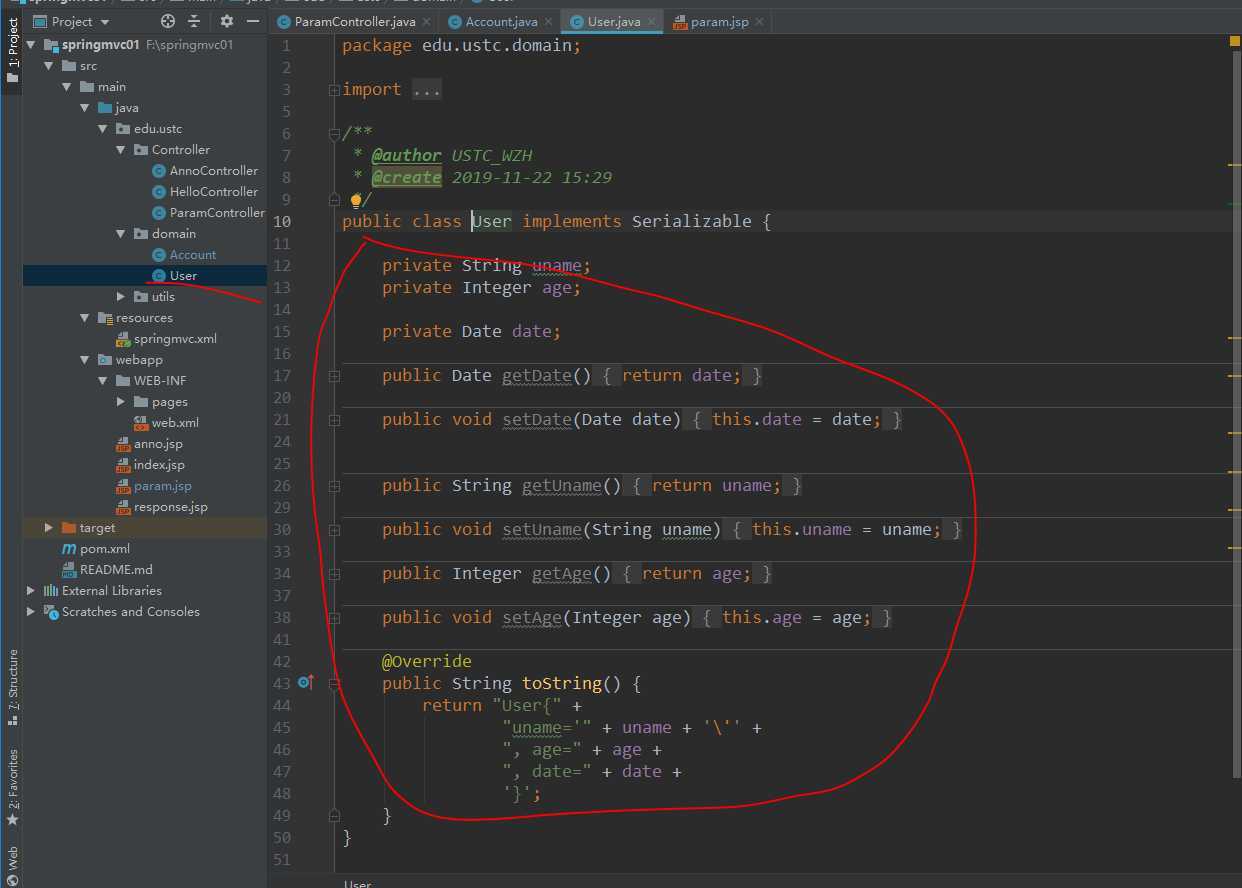This screenshot has width=1242, height=888.
Task: Hide the Project panel with minus icon
Action: coord(253,21)
